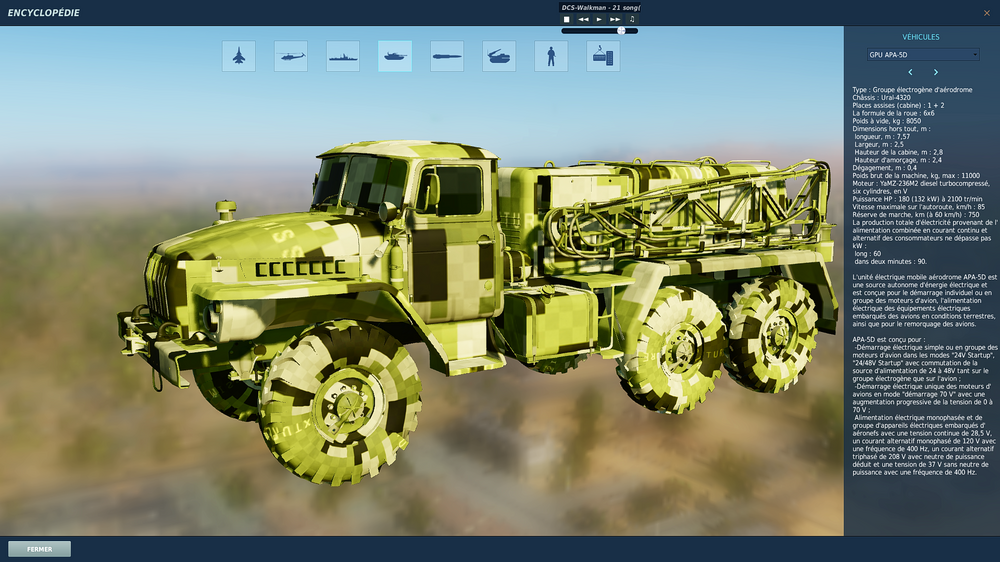Click the music note playlist icon
The width and height of the screenshot is (1000, 562).
coord(632,19)
